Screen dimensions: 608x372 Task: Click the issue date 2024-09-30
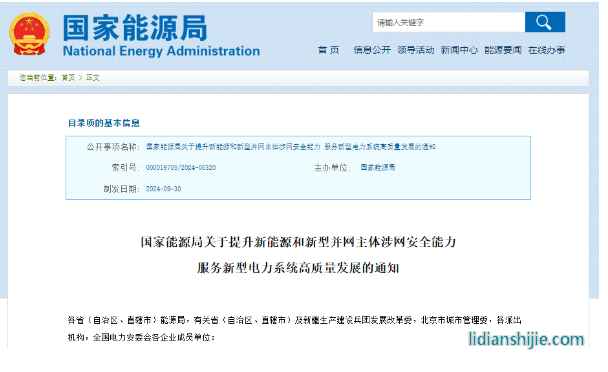(163, 189)
